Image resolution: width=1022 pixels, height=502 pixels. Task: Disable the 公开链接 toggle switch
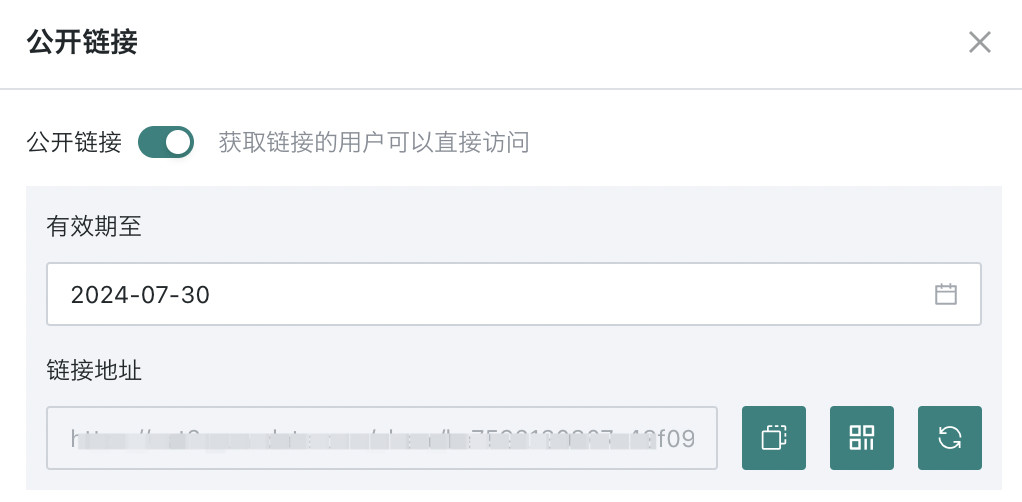165,143
